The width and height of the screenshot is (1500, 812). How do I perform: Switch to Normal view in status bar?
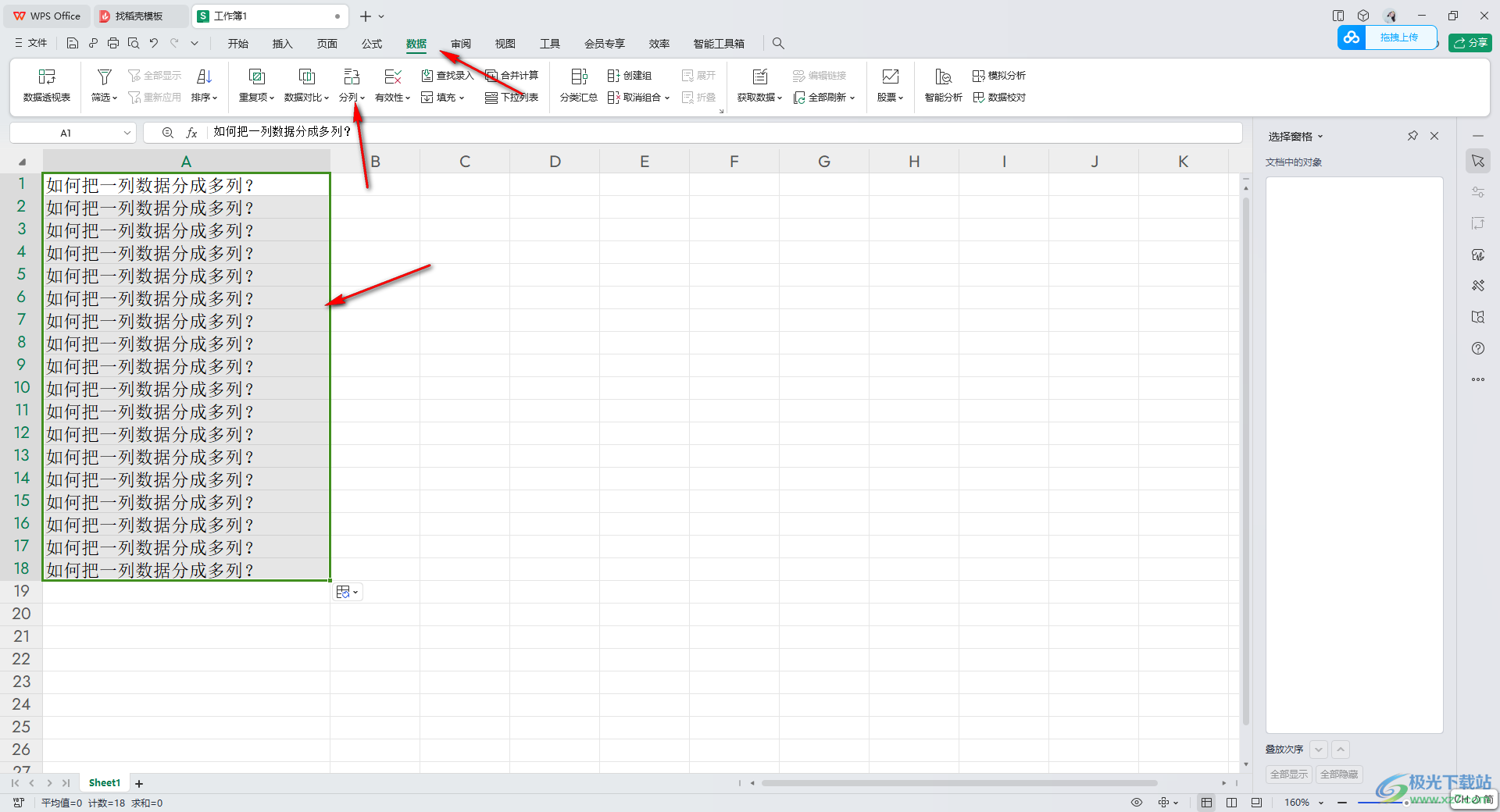tap(1207, 803)
